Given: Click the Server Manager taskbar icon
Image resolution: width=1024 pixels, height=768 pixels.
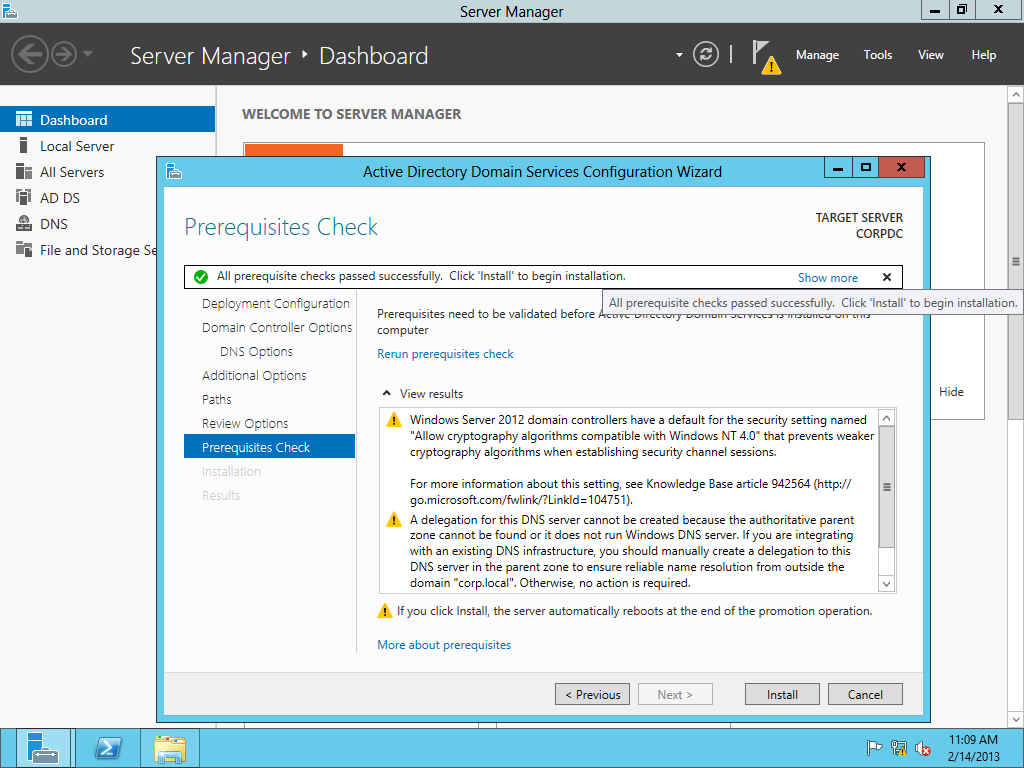Looking at the screenshot, I should (43, 748).
